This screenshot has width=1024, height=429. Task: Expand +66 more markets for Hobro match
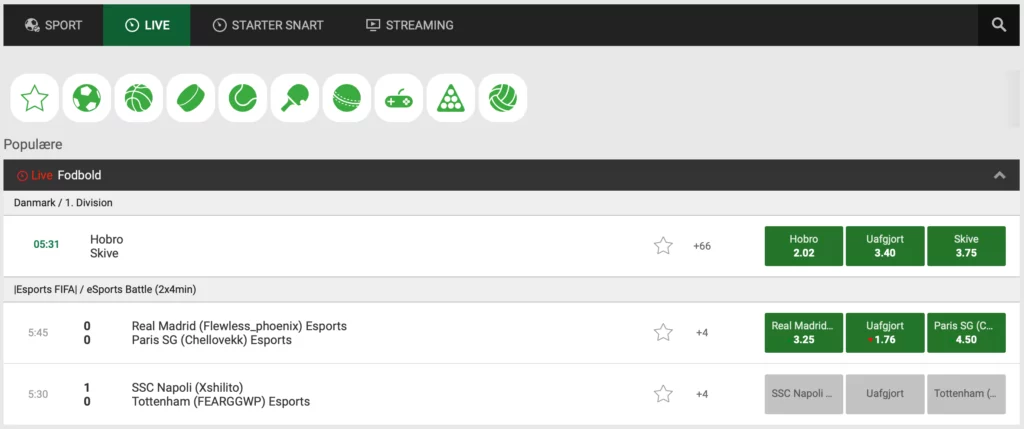[702, 246]
